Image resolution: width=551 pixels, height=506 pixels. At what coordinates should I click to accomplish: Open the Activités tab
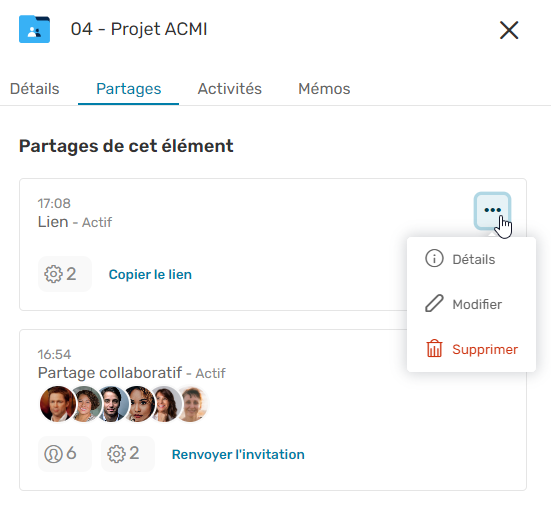[x=229, y=89]
